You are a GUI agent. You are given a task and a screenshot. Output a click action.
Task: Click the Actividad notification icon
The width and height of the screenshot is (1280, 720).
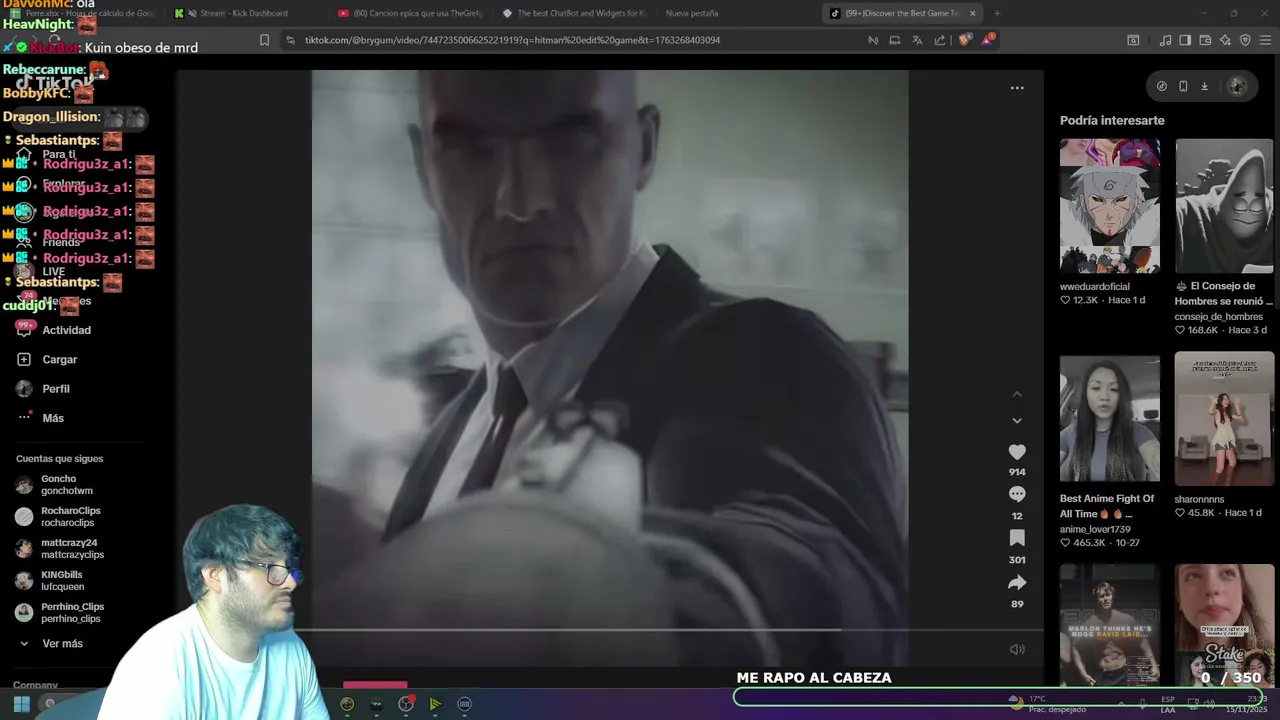[24, 329]
